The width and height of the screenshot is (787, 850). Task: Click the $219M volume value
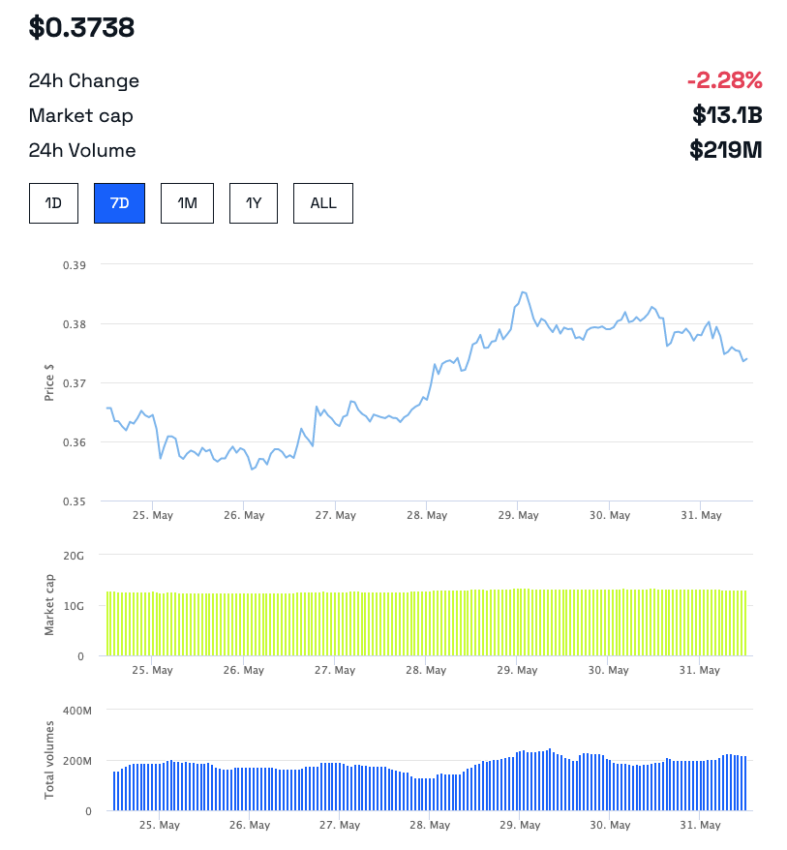coord(726,150)
